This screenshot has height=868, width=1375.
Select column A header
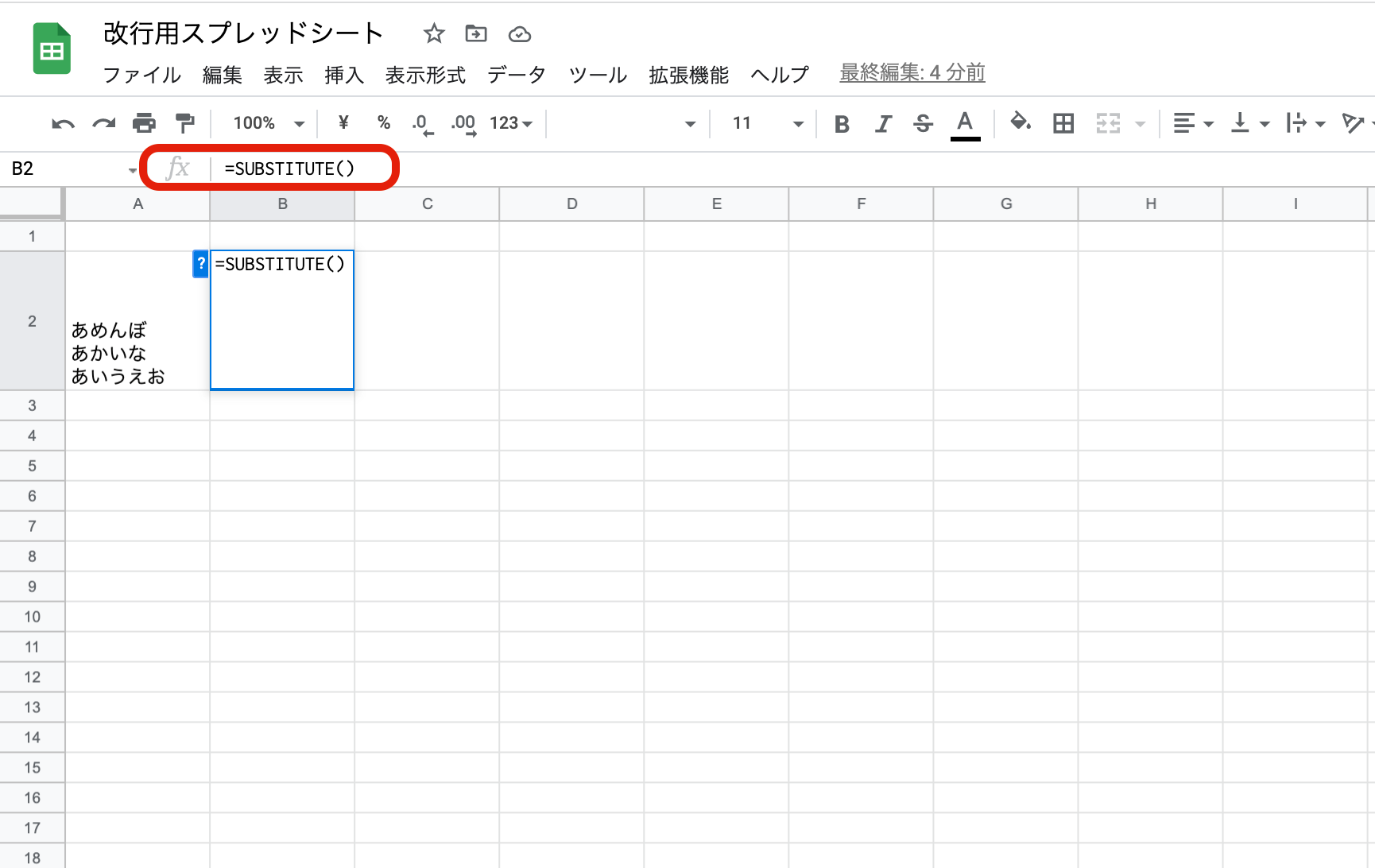[x=137, y=204]
